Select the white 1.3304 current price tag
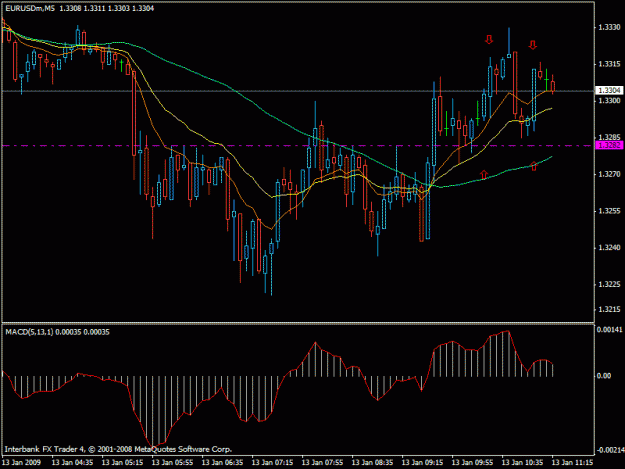Image resolution: width=625 pixels, height=469 pixels. (609, 90)
